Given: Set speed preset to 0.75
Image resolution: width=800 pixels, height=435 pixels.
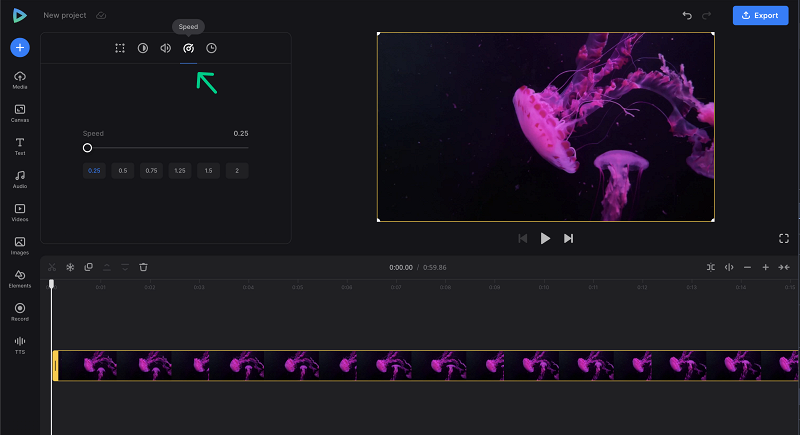Looking at the screenshot, I should [152, 171].
